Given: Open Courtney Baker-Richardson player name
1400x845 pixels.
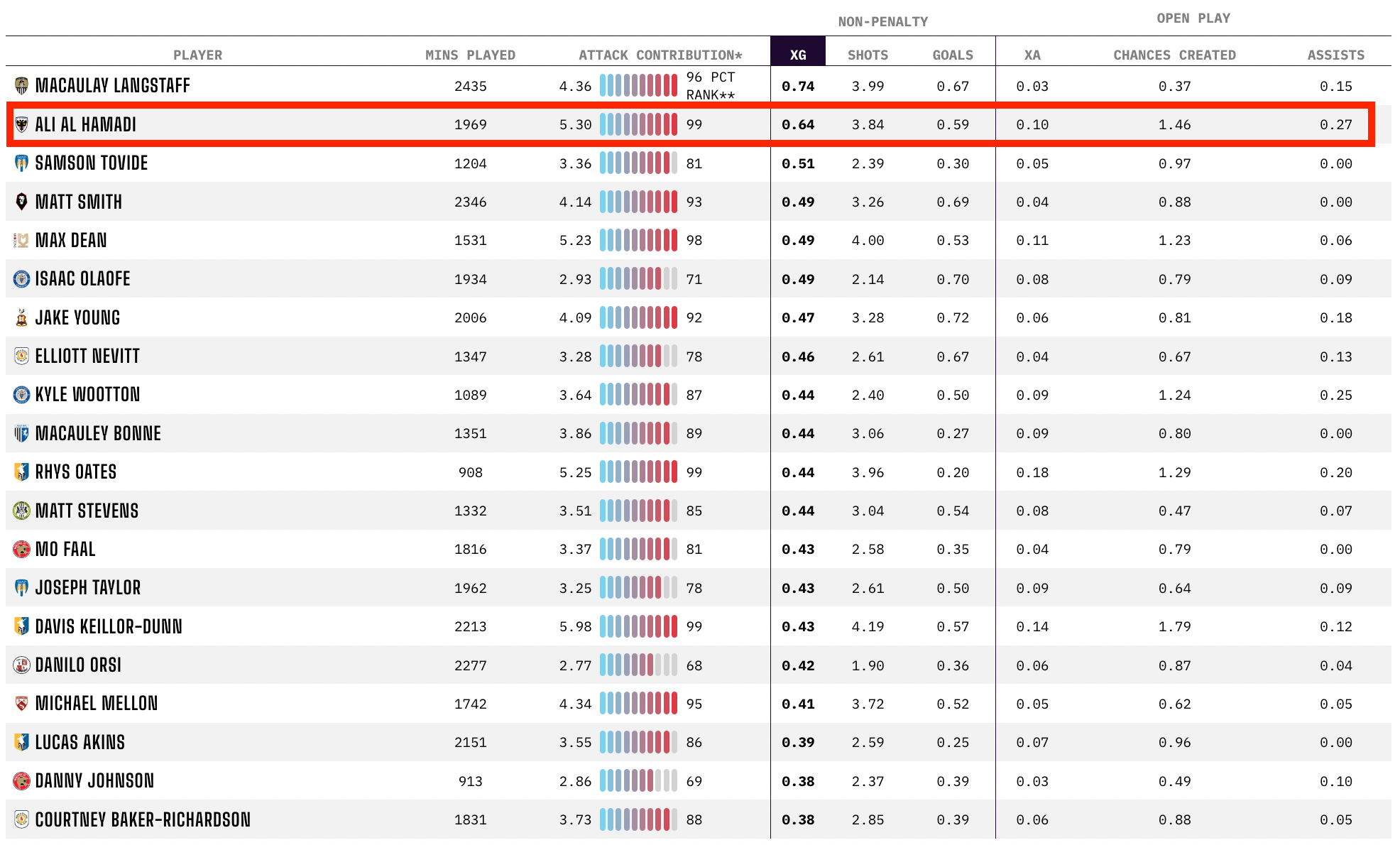Looking at the screenshot, I should [143, 819].
